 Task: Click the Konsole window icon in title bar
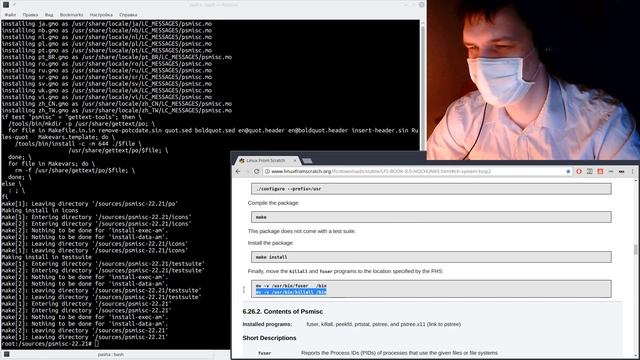coord(6,4)
